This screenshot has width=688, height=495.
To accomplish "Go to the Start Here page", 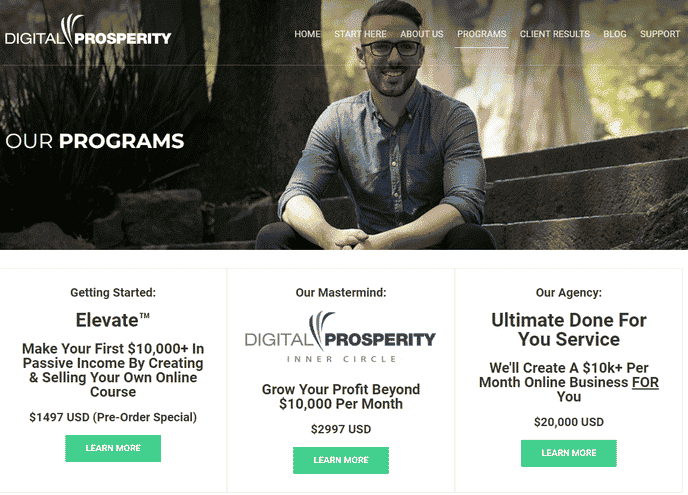I will (x=360, y=34).
